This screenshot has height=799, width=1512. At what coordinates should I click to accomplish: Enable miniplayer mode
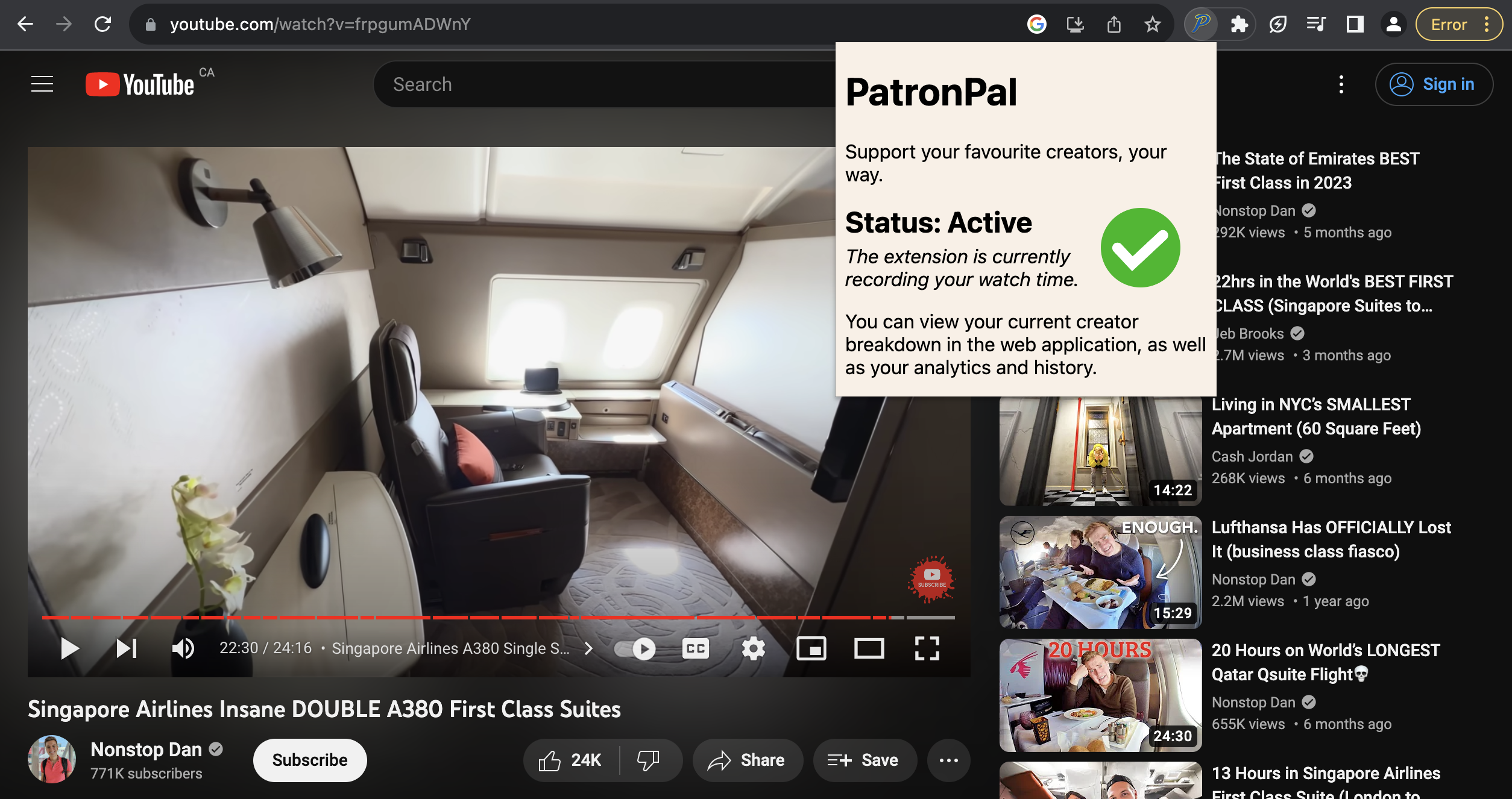(811, 649)
